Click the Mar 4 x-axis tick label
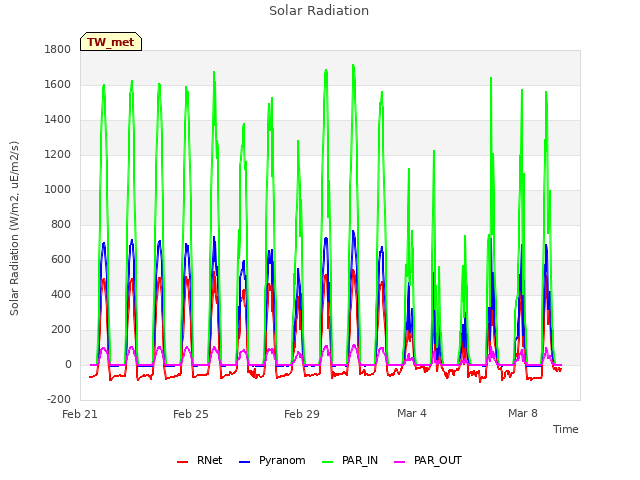 click(x=412, y=413)
